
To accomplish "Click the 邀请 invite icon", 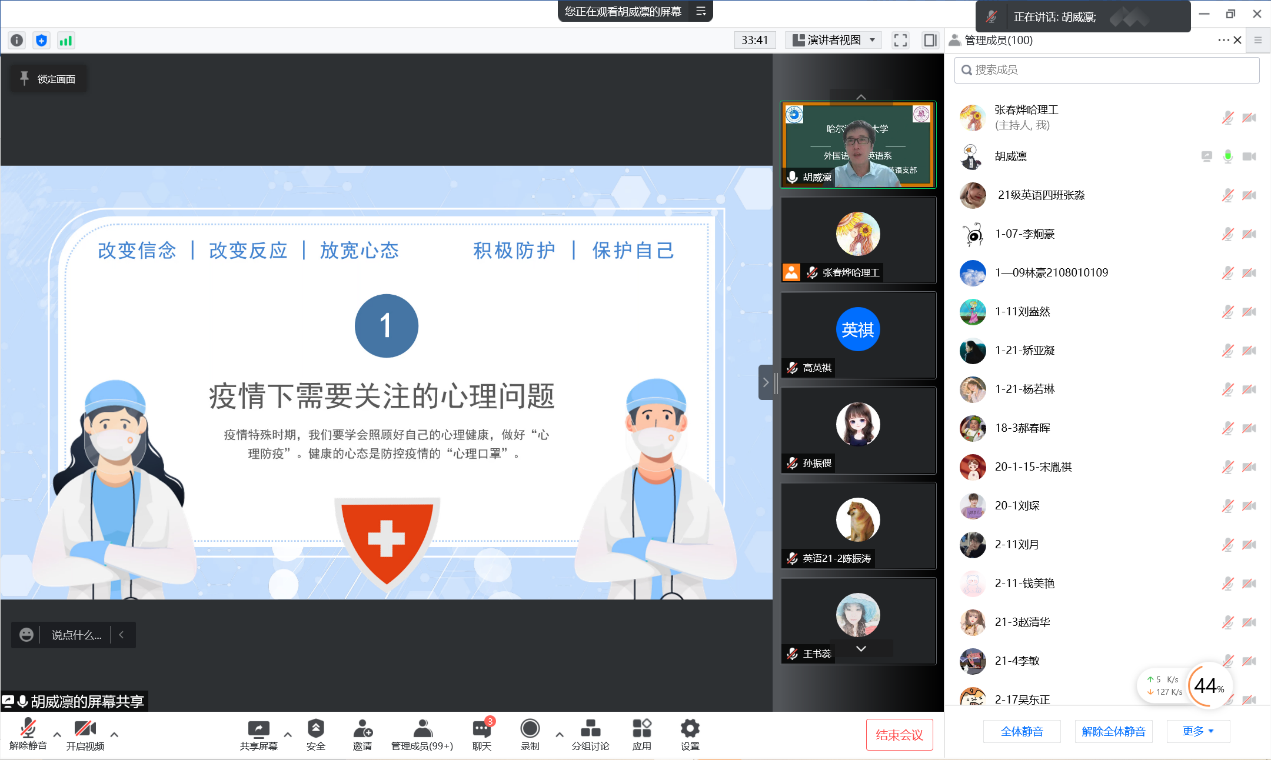I will pyautogui.click(x=362, y=729).
